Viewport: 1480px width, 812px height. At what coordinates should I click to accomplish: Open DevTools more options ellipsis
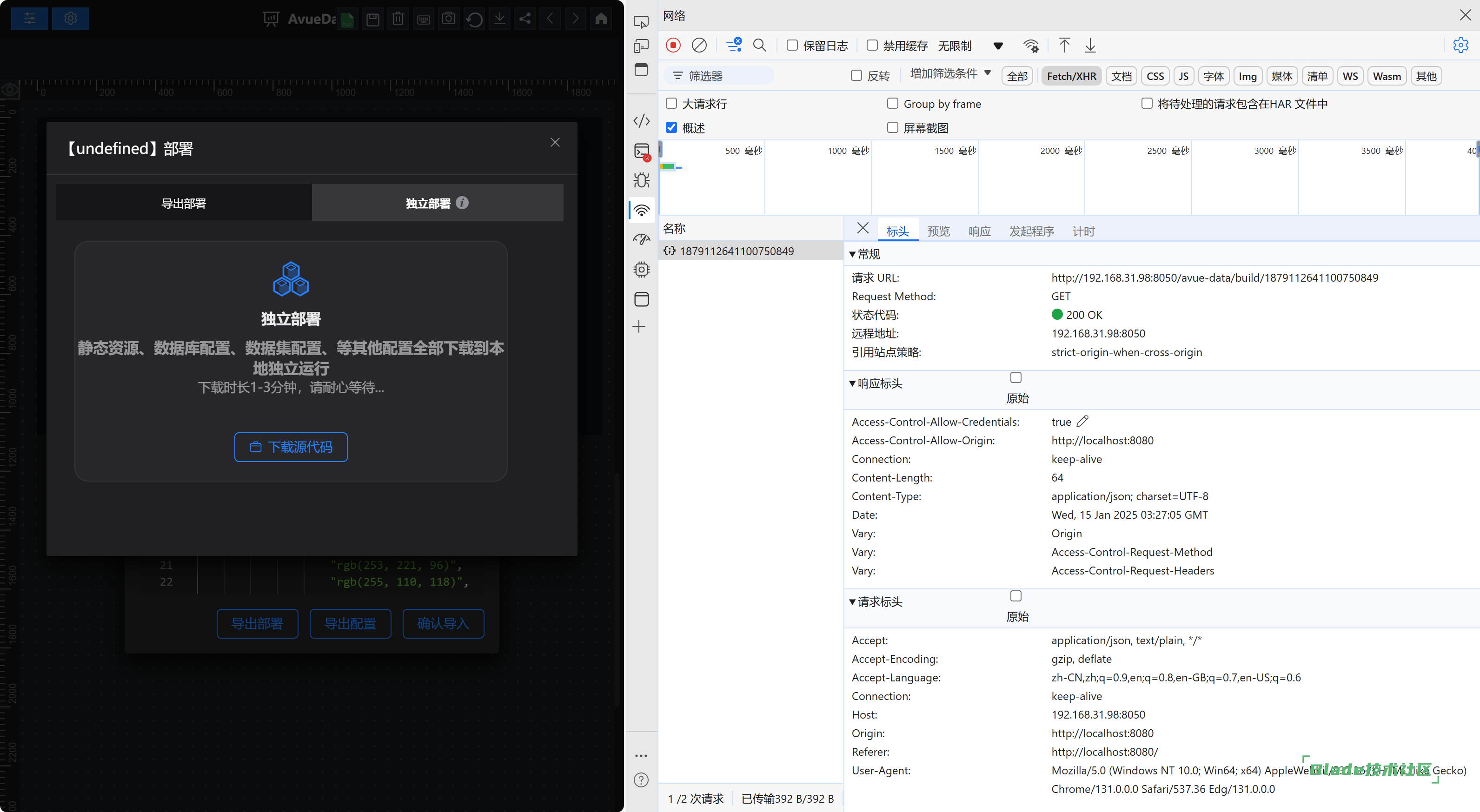tap(641, 756)
